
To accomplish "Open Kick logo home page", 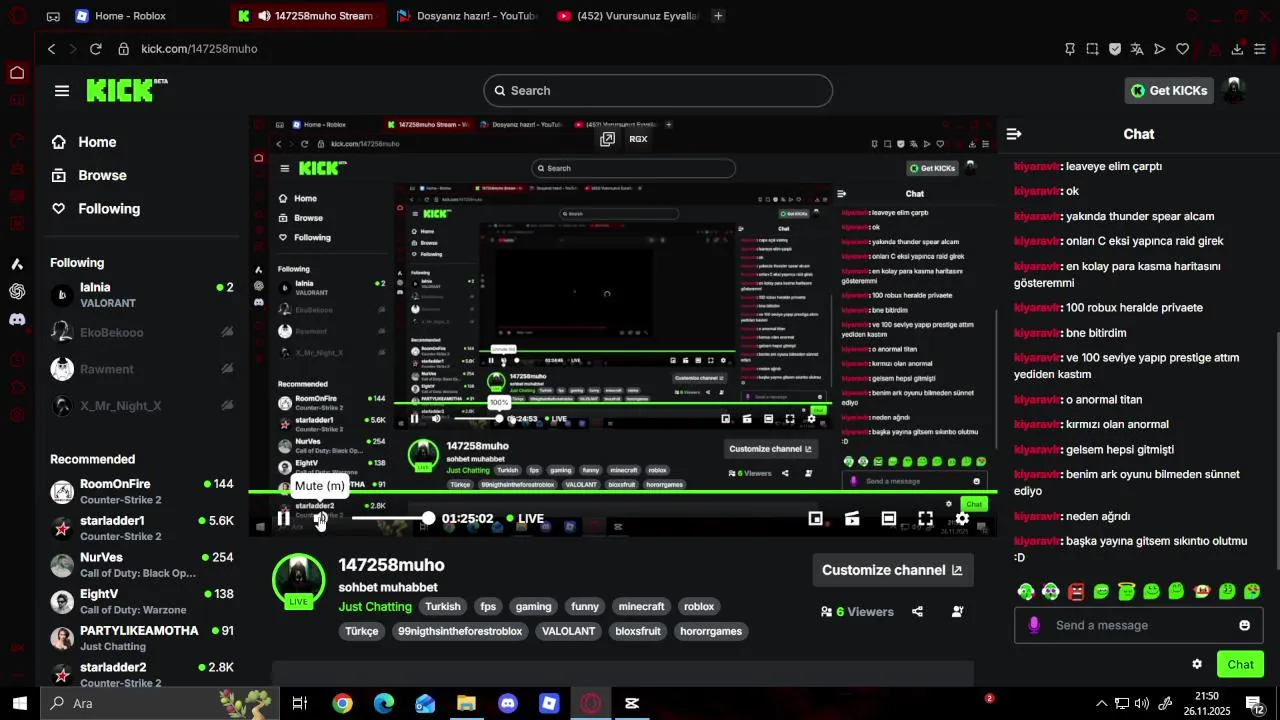I will (x=126, y=90).
